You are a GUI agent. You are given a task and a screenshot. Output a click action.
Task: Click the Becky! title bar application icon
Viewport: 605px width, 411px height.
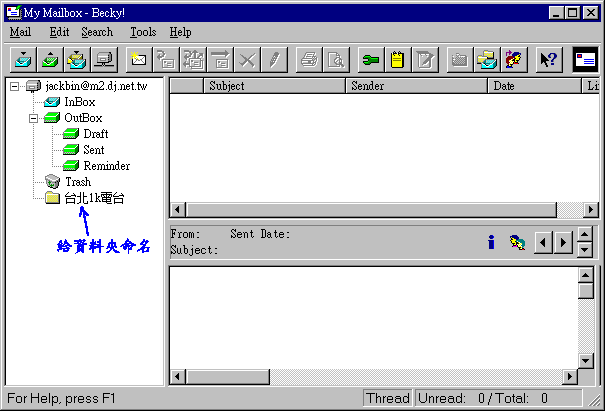14,13
